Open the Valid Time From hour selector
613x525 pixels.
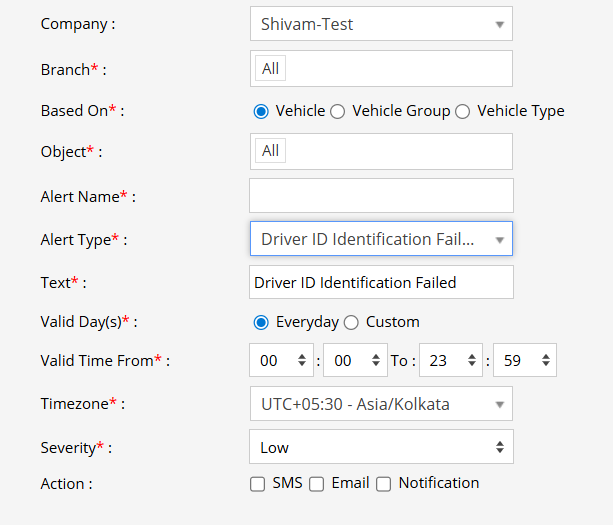click(281, 360)
